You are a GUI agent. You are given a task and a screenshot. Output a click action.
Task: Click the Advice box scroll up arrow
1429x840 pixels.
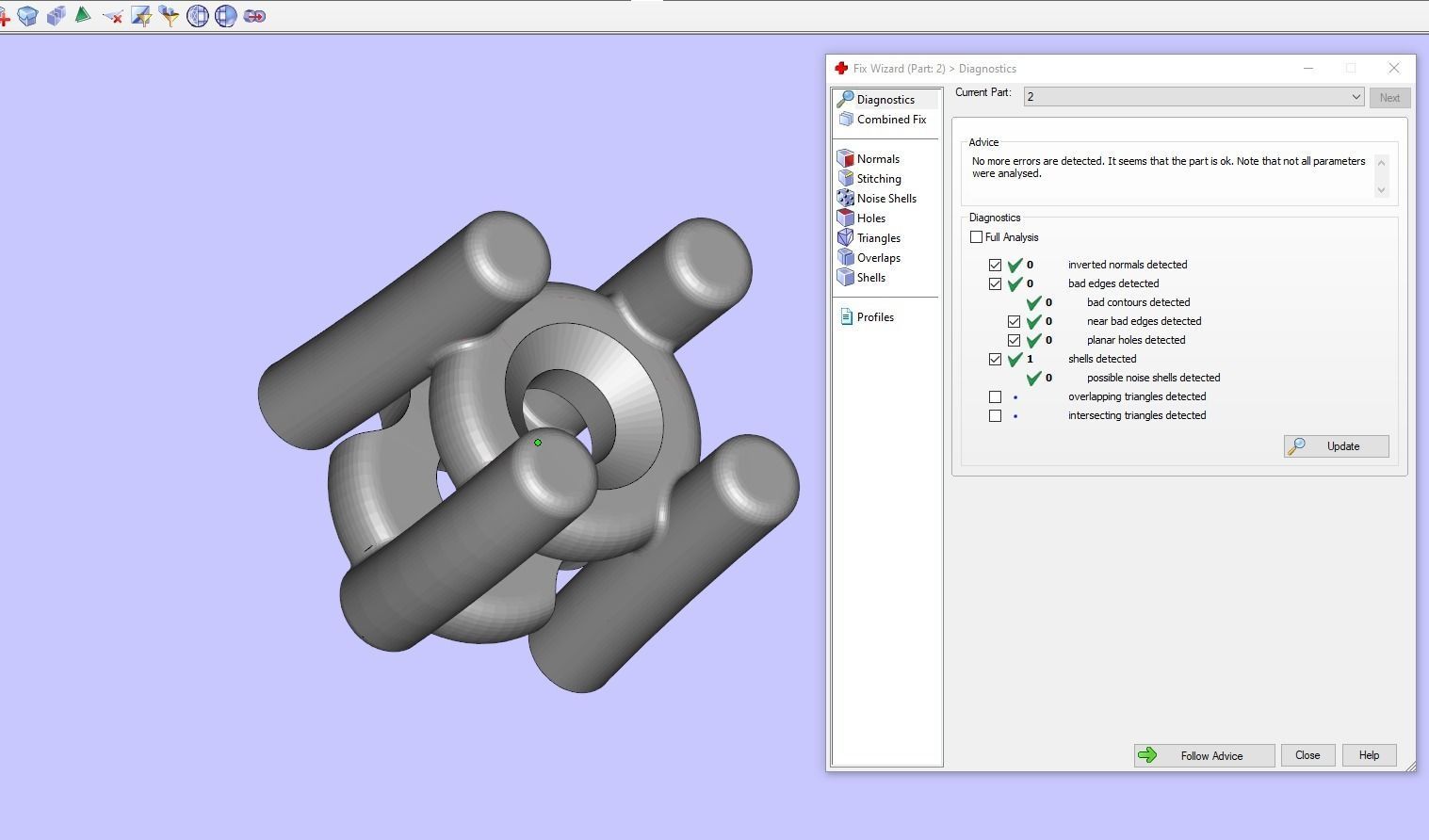pos(1382,162)
